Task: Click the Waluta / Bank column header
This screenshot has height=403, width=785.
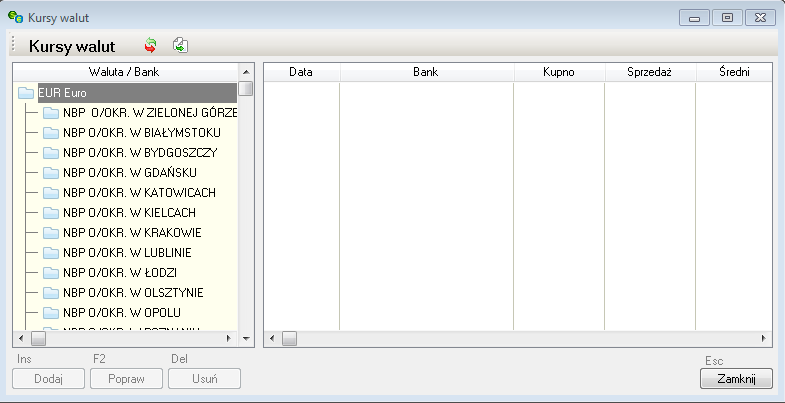Action: coord(125,72)
